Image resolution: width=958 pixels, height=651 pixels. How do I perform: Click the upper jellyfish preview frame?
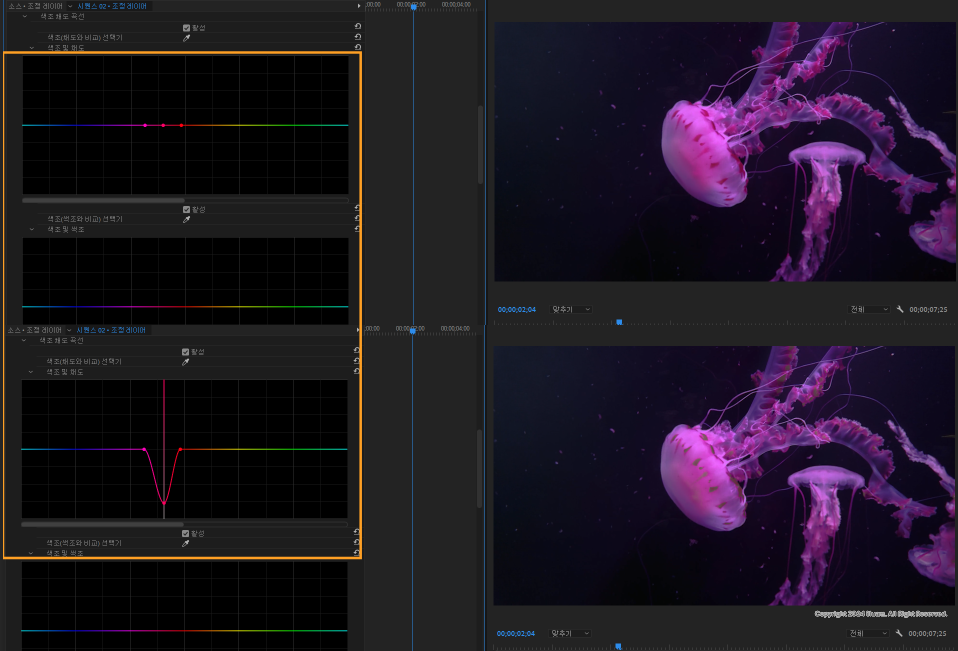725,152
